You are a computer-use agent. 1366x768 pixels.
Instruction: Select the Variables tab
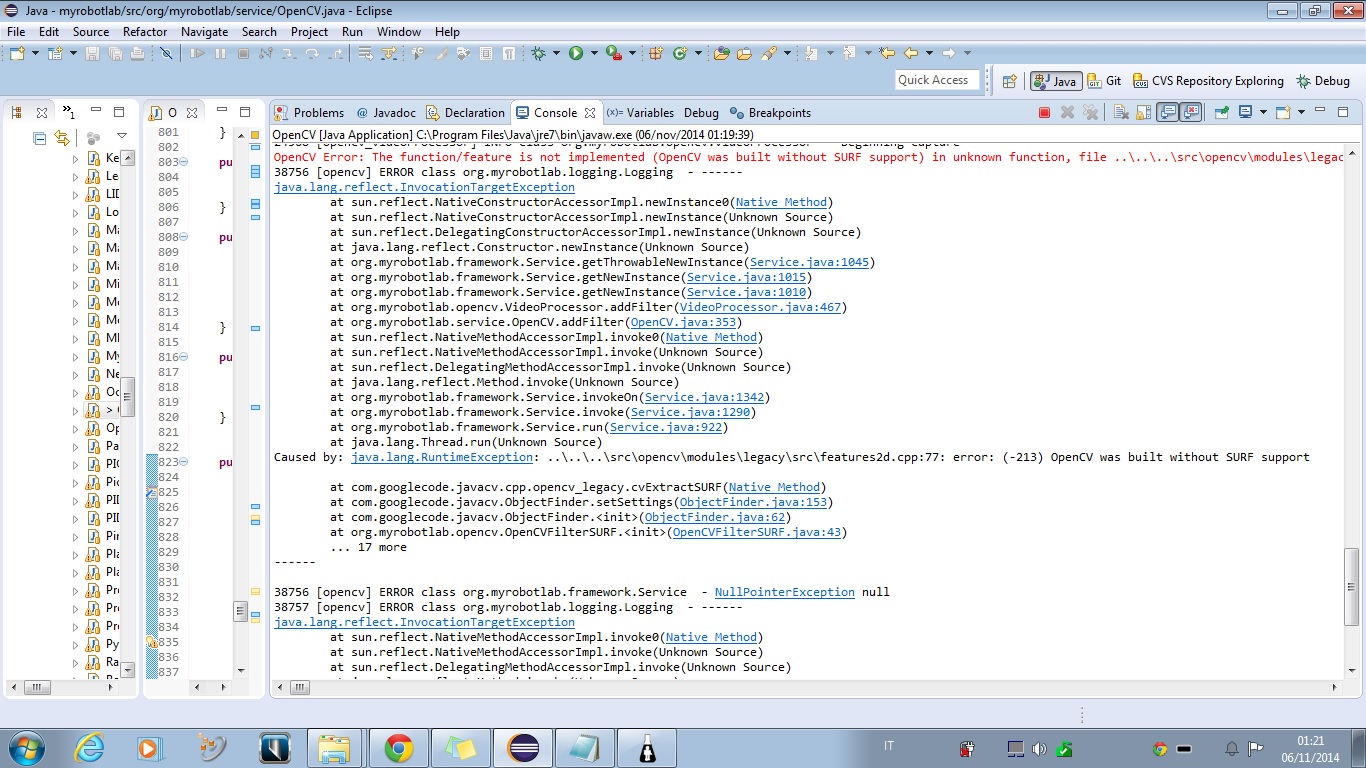click(641, 113)
